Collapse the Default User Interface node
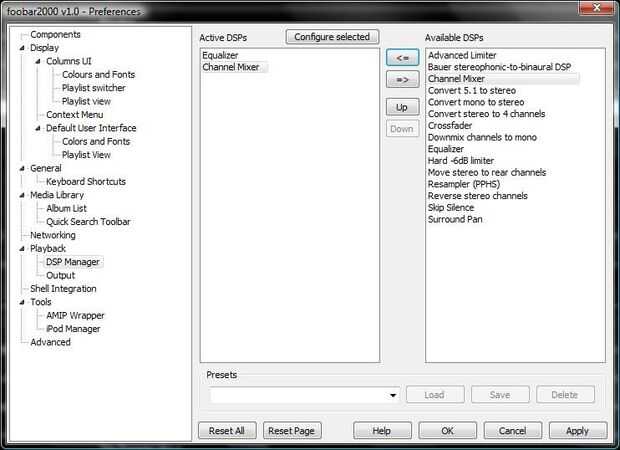Screen dimensions: 620x450 38,128
